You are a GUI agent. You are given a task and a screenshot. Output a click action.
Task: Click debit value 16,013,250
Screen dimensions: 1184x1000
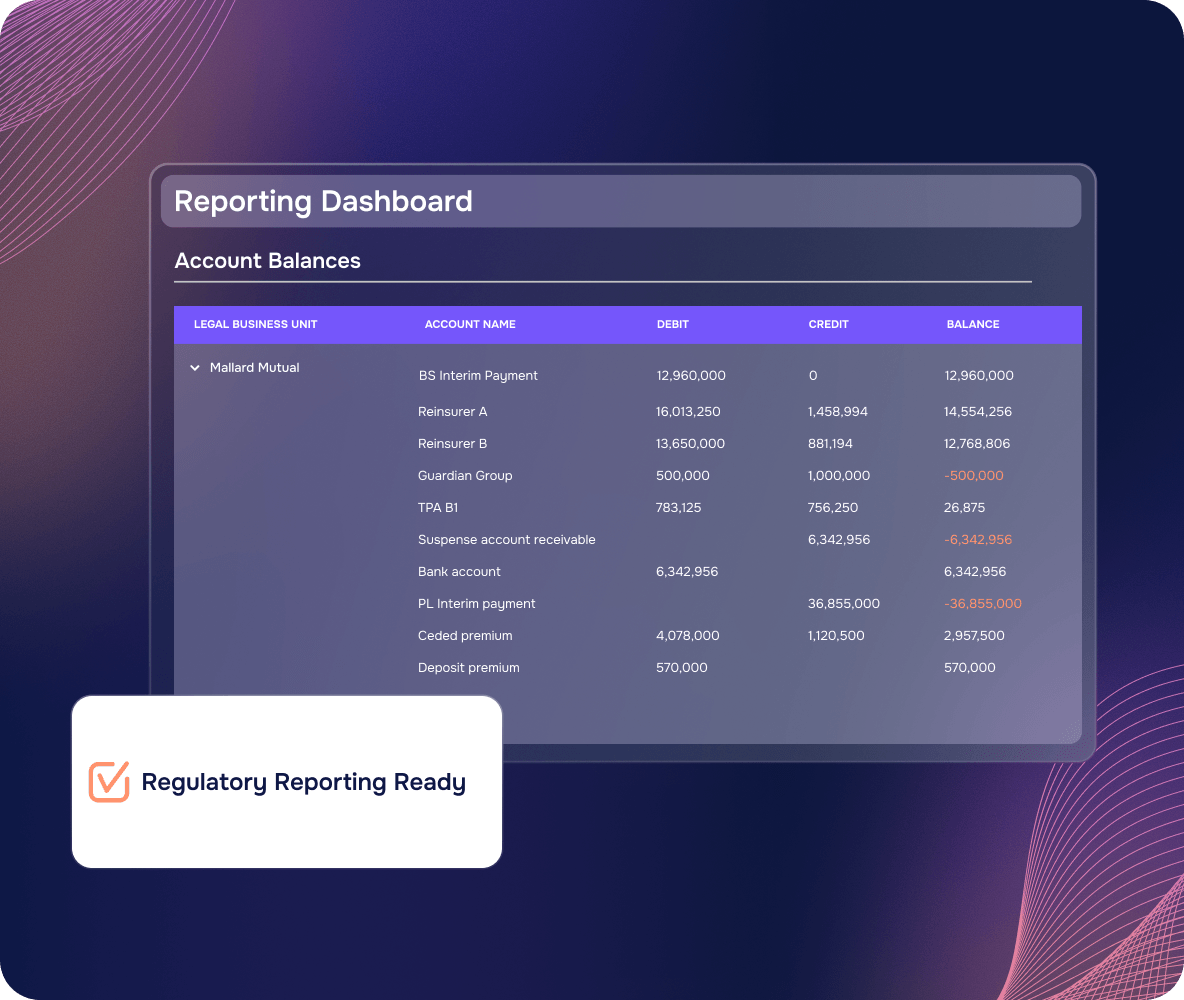(x=688, y=412)
